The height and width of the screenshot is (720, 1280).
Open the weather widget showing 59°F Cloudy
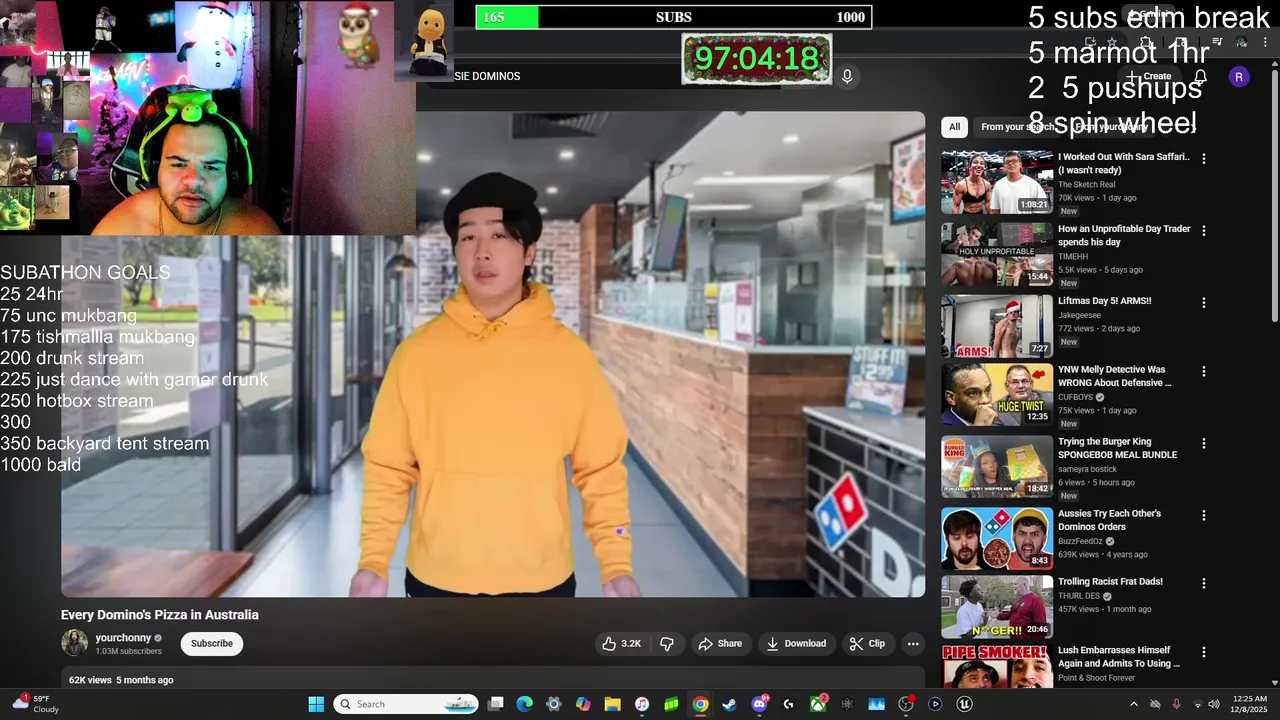coord(36,704)
